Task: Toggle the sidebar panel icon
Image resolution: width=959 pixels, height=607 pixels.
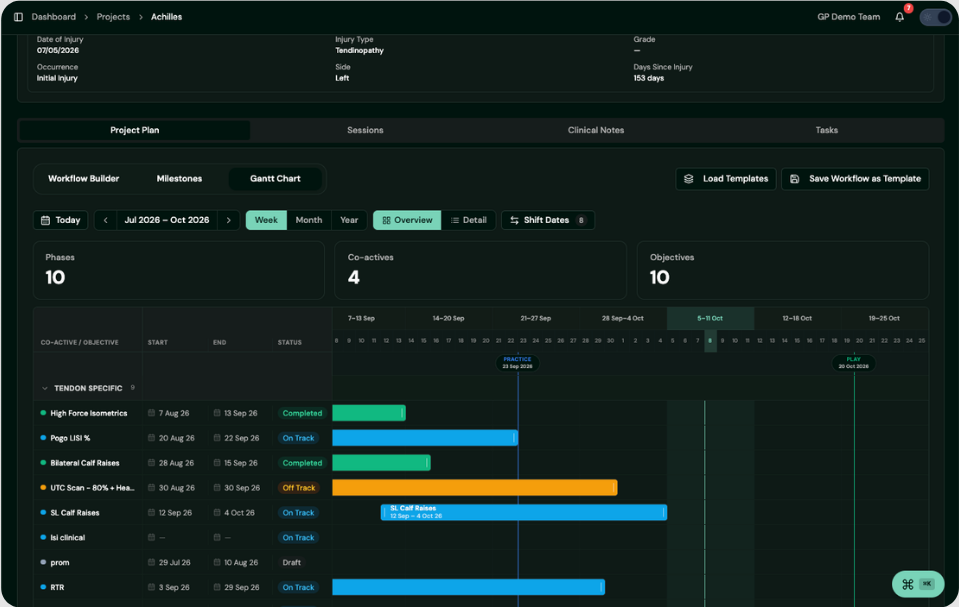Action: [18, 17]
